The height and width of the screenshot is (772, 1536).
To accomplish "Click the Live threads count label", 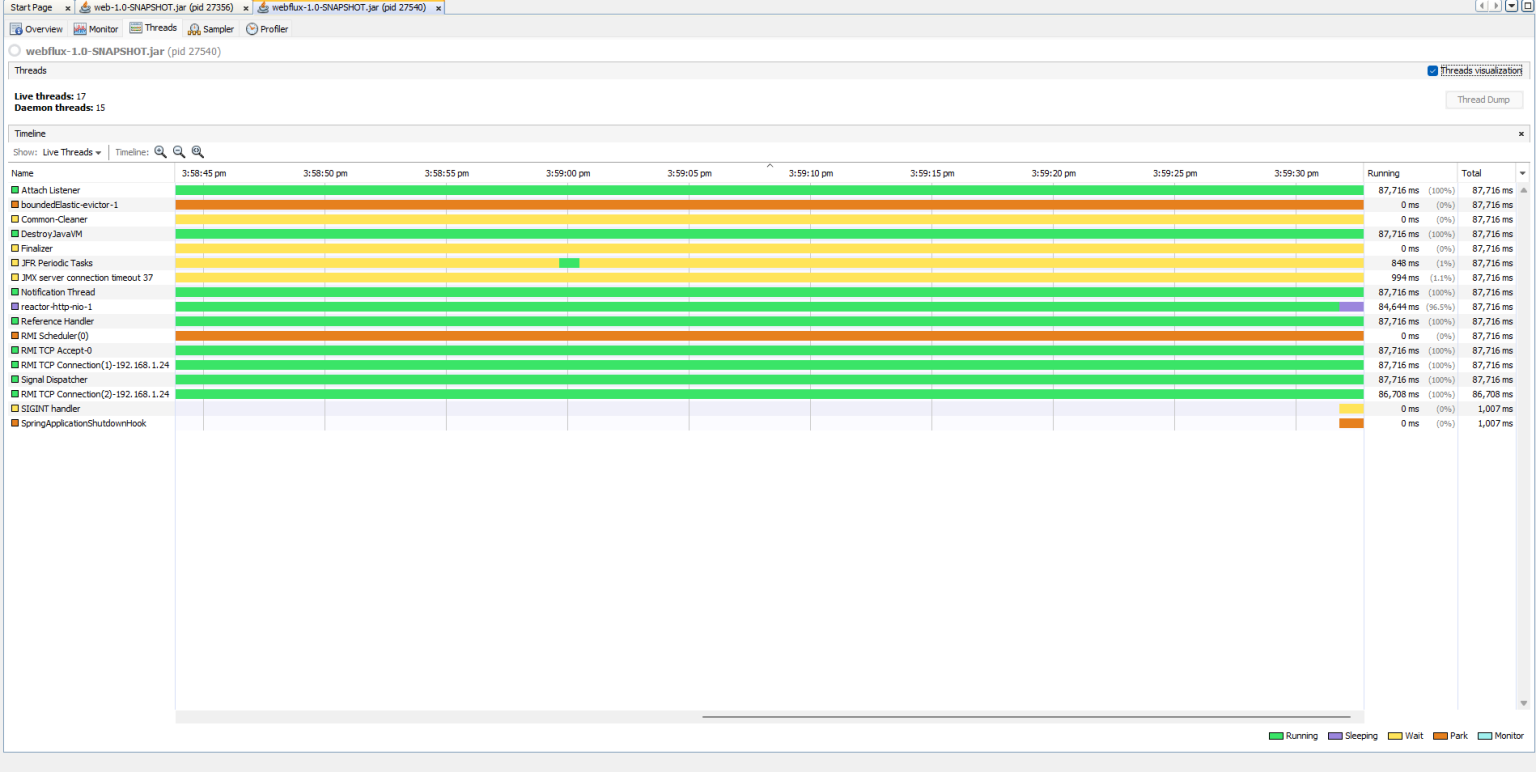I will 50,97.
